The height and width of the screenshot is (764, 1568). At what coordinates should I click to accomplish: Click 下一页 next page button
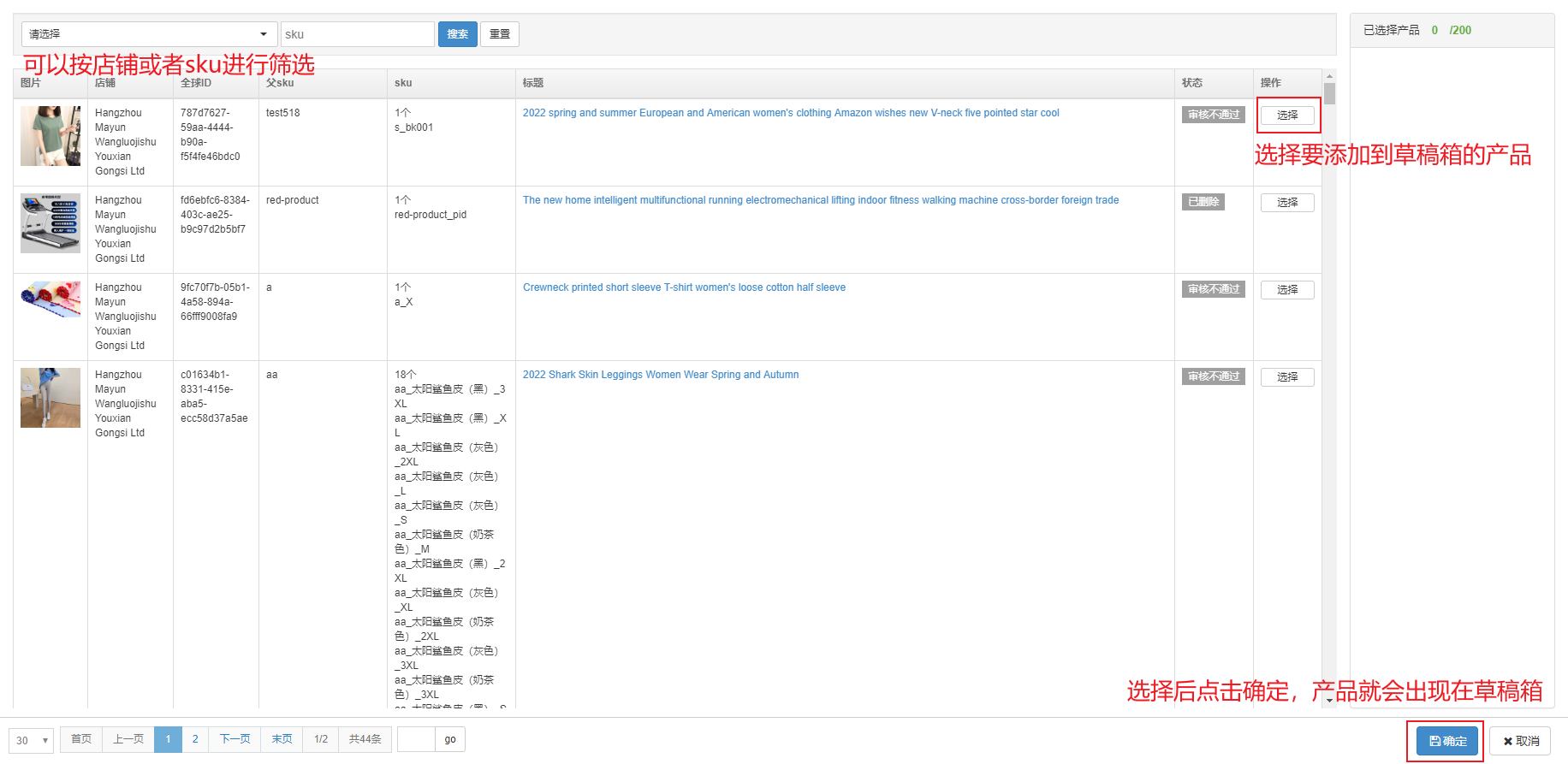pyautogui.click(x=235, y=739)
